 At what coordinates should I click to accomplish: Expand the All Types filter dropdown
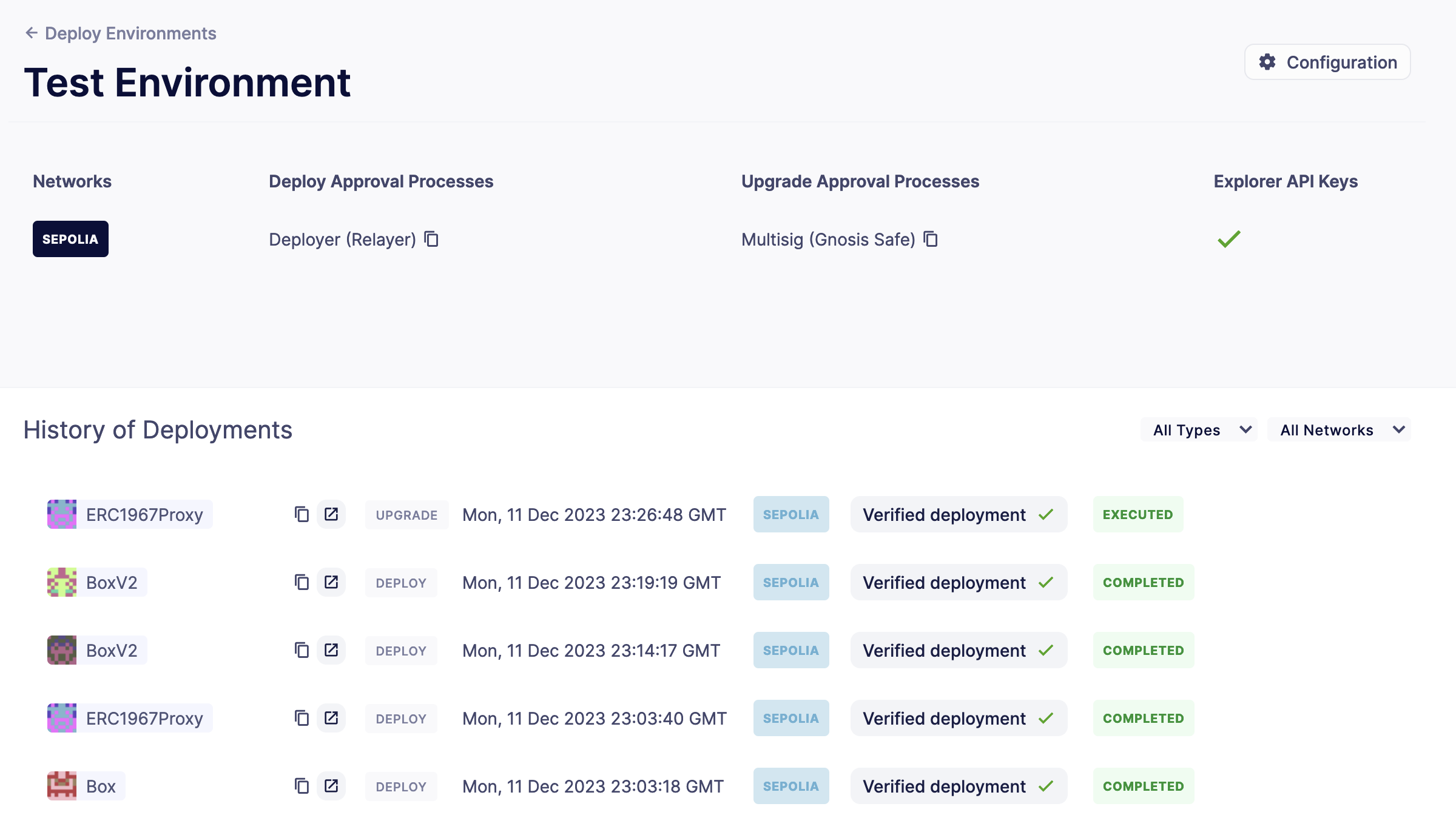coord(1199,430)
